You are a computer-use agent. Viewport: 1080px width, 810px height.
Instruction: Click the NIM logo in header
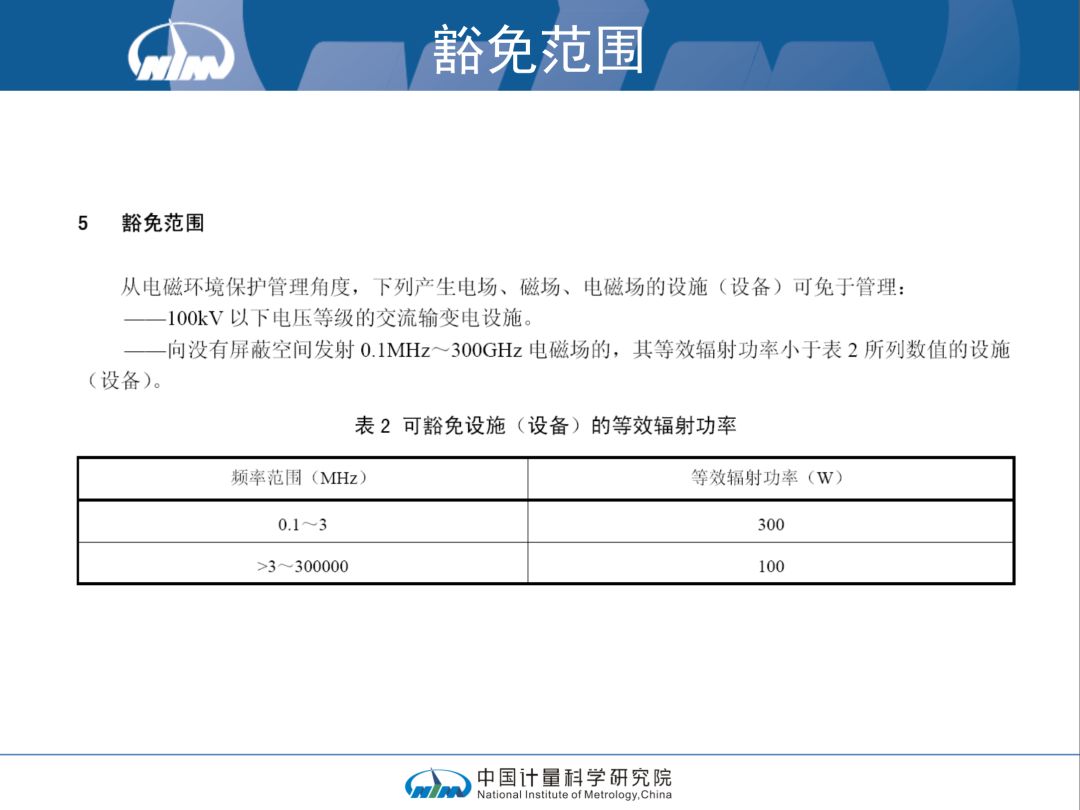click(x=181, y=50)
